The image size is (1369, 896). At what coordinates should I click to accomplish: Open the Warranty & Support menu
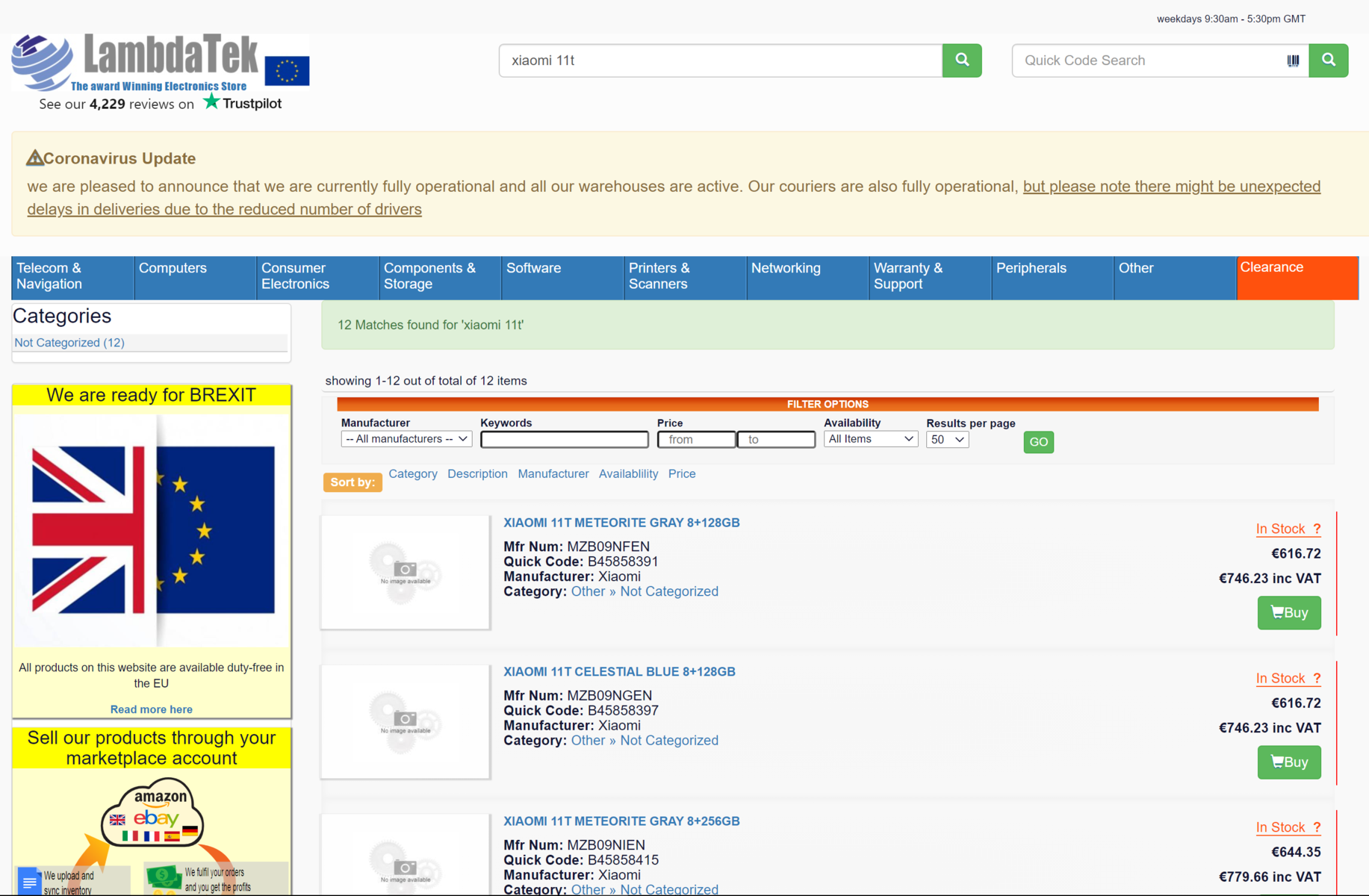pos(930,278)
